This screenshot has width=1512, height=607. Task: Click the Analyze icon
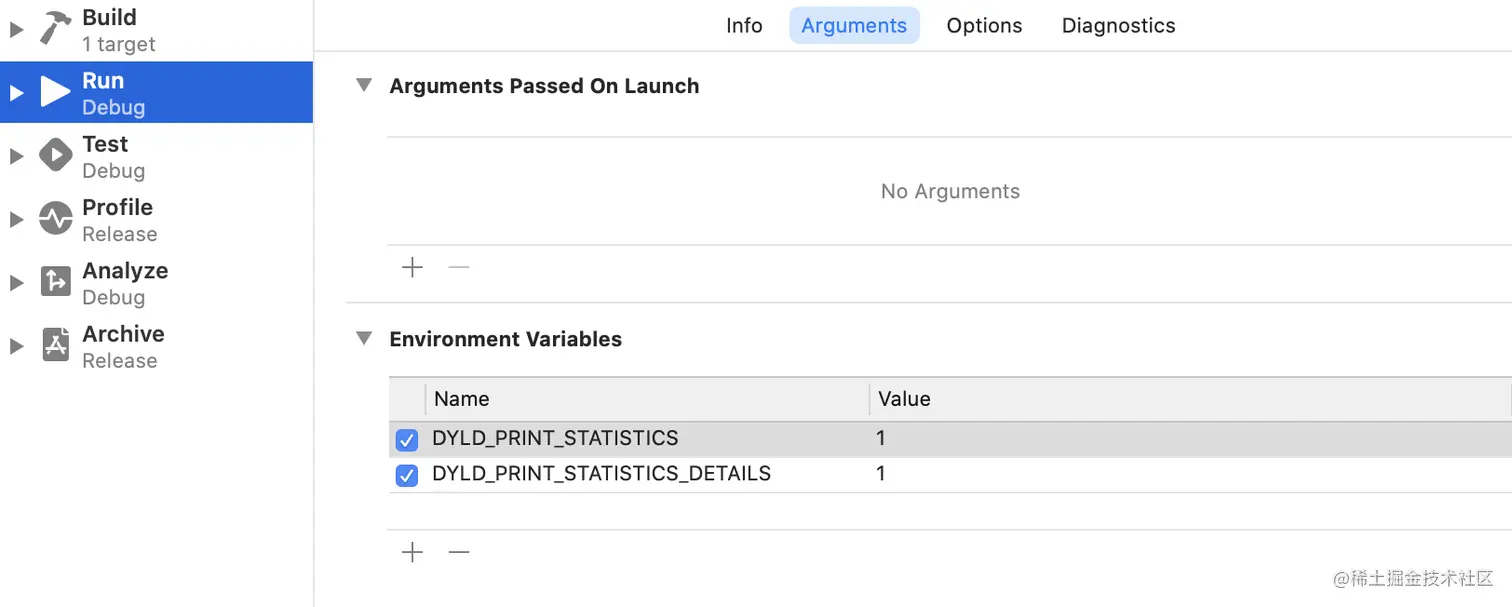(x=55, y=282)
